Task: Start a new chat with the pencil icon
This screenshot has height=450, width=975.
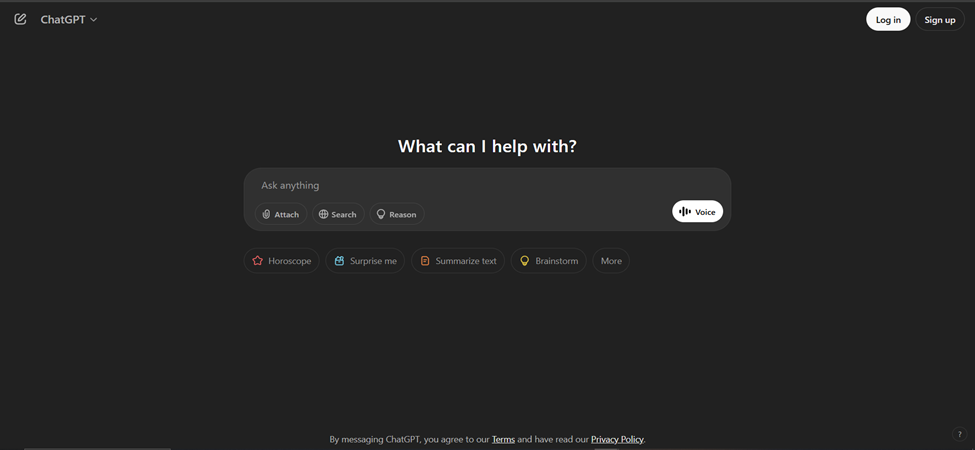Action: 21,19
